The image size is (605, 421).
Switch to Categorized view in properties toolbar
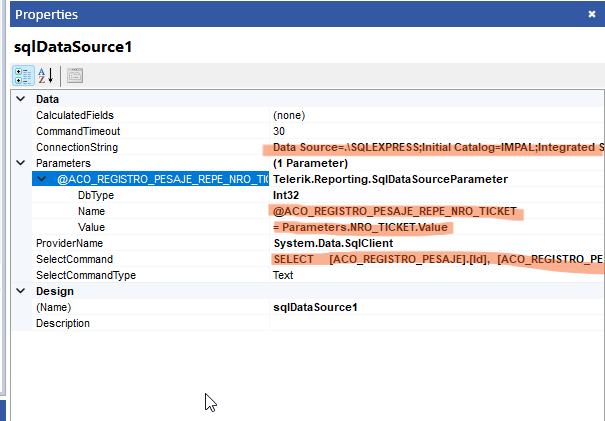tap(23, 75)
